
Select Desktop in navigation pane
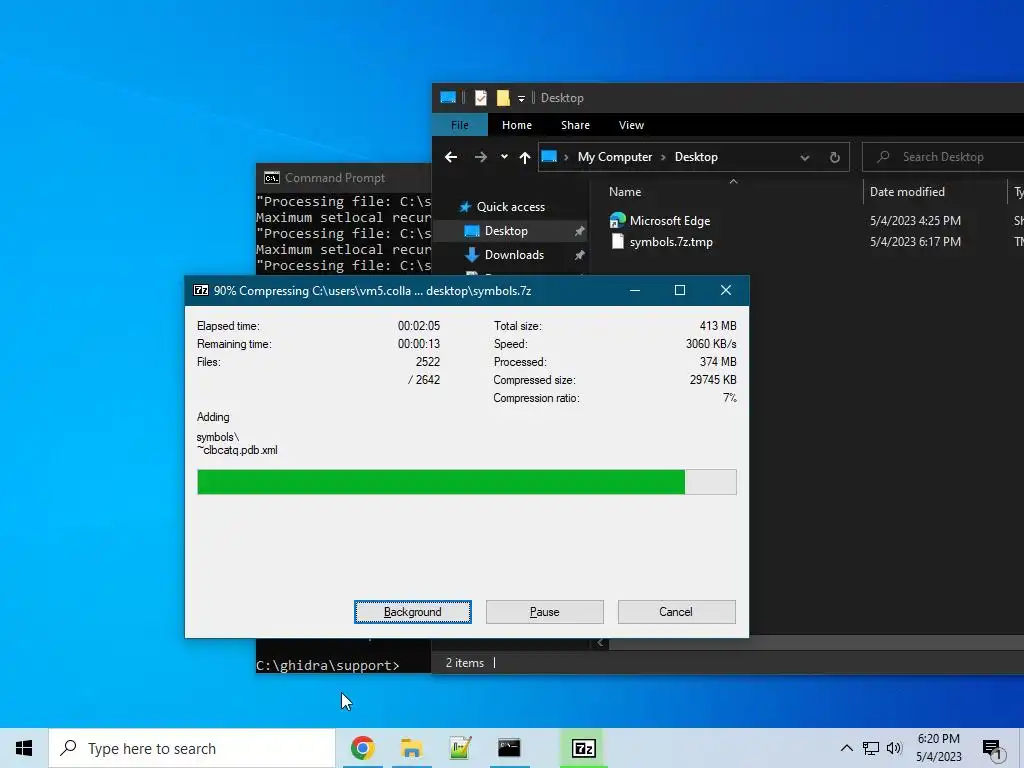pyautogui.click(x=506, y=231)
